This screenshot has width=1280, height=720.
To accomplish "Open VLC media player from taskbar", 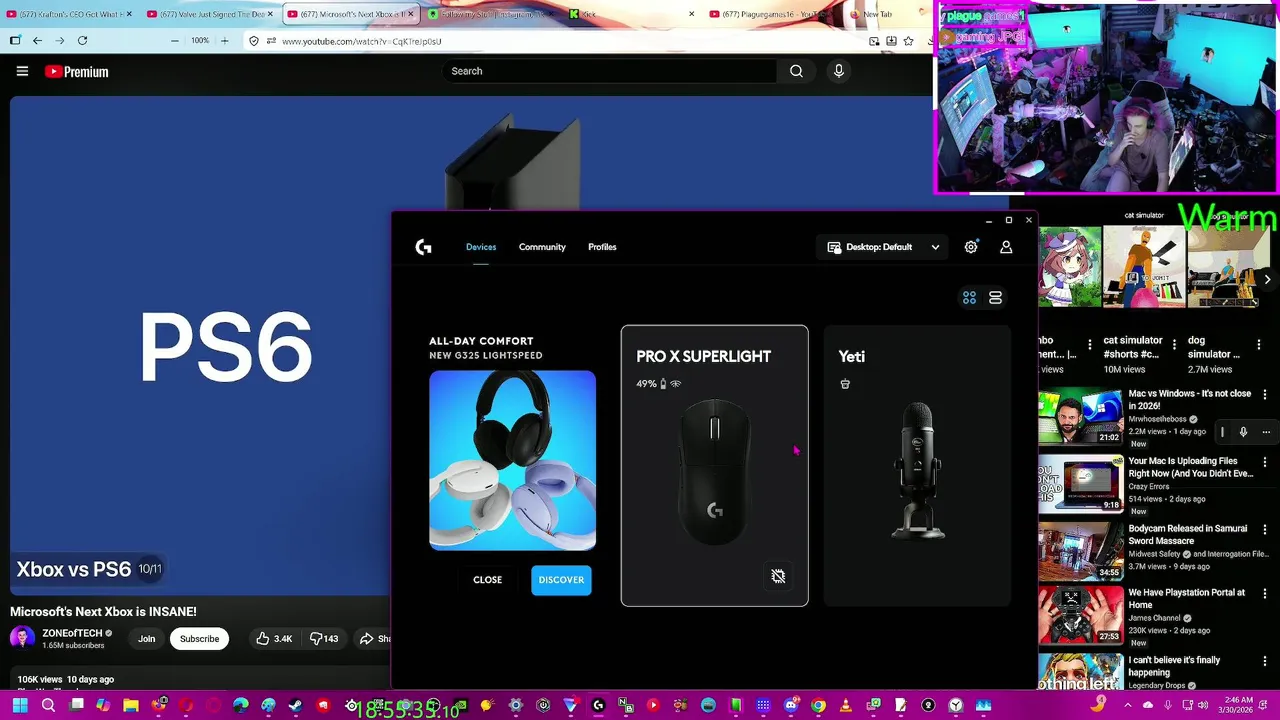I will point(846,705).
